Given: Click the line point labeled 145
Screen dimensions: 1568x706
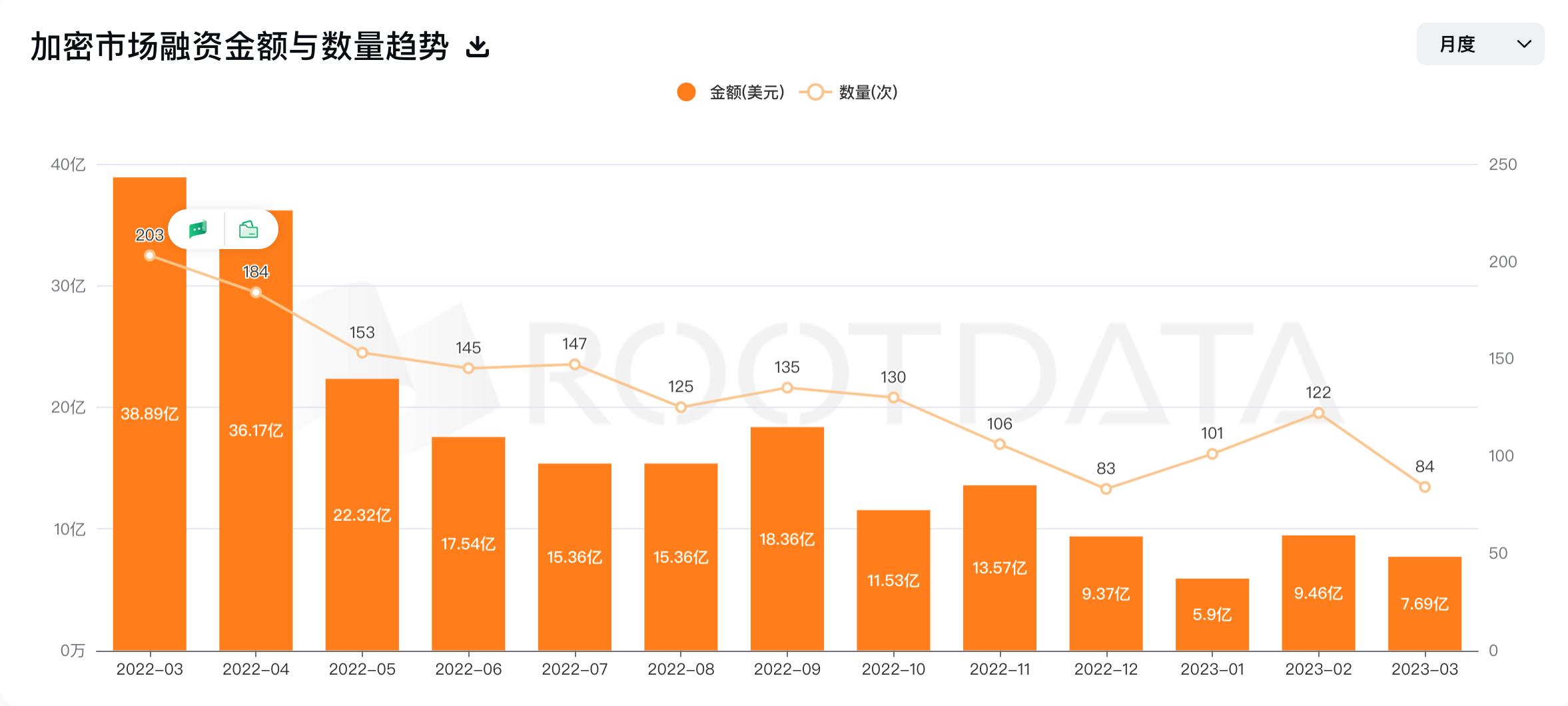Looking at the screenshot, I should (468, 368).
